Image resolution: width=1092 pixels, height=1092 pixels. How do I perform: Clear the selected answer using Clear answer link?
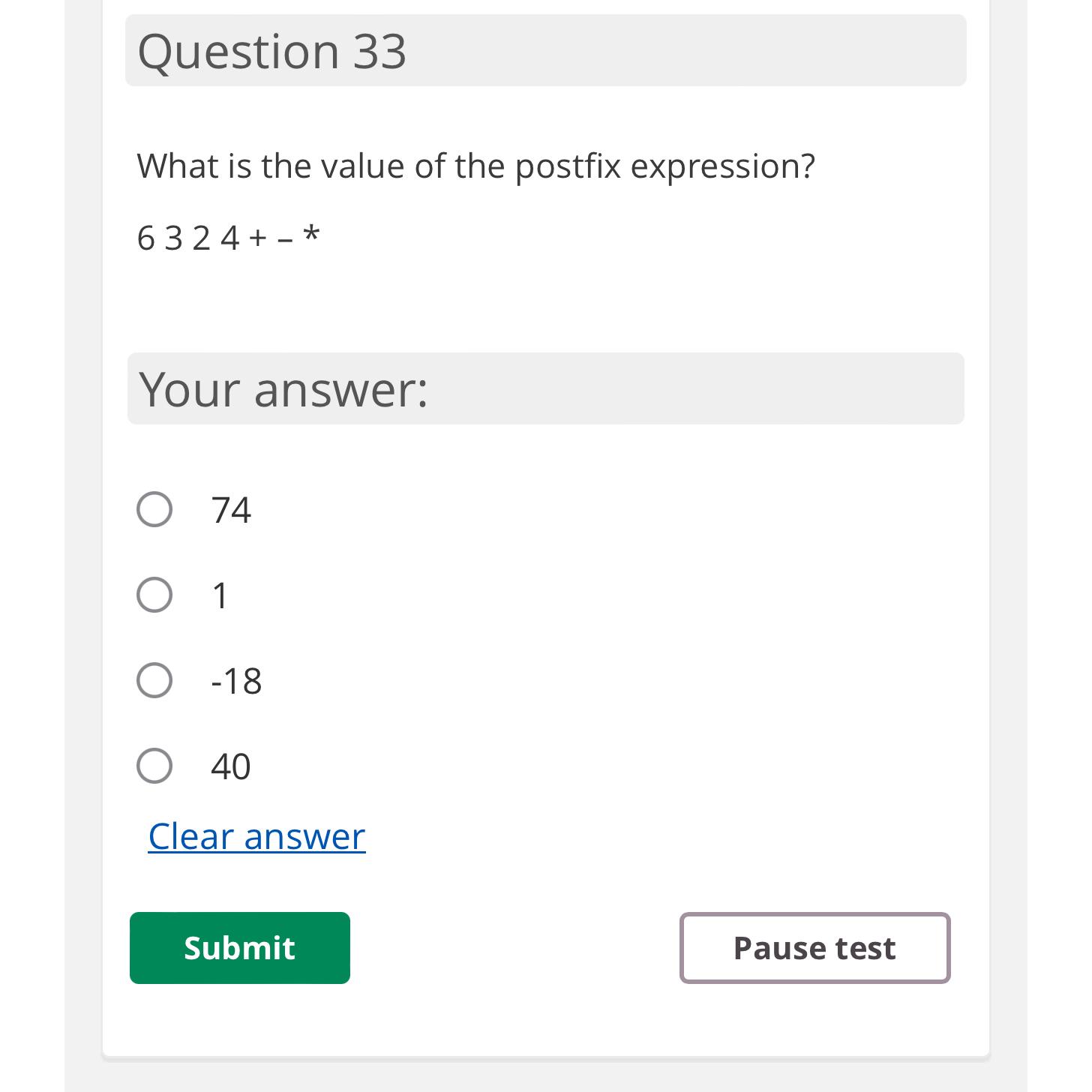[x=256, y=836]
